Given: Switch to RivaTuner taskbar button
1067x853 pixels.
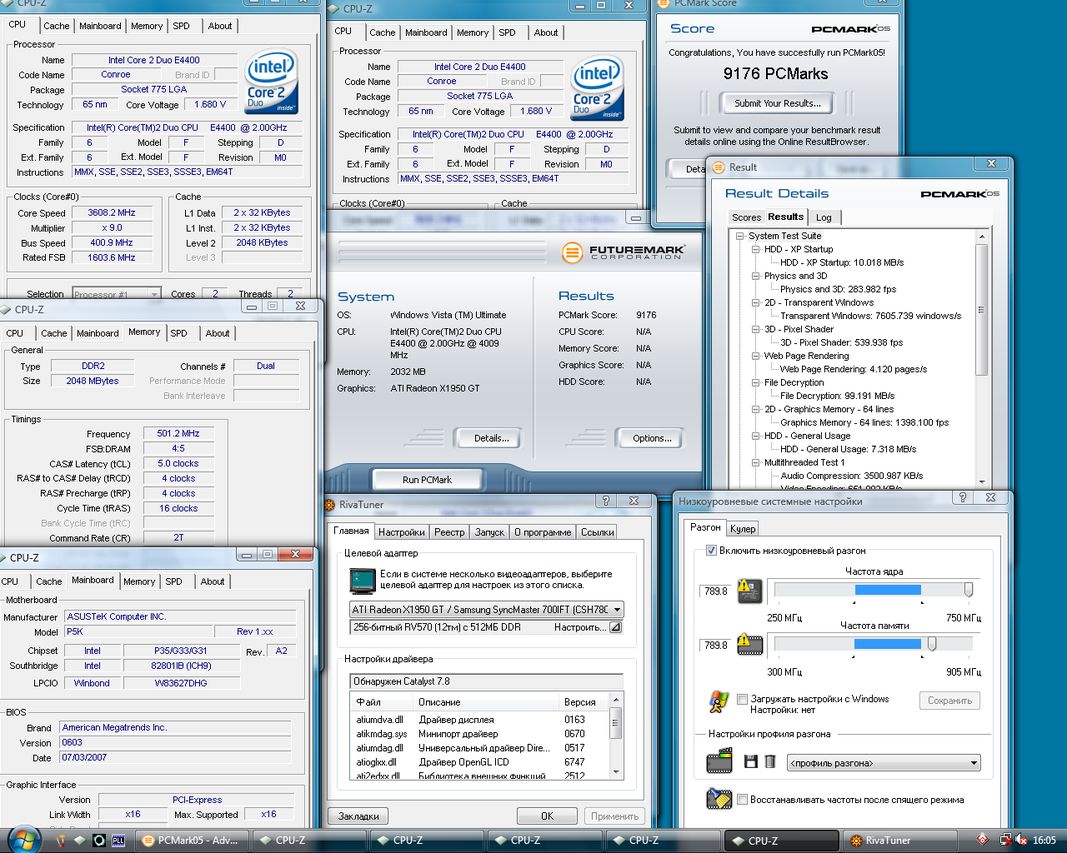Looking at the screenshot, I should click(x=901, y=840).
